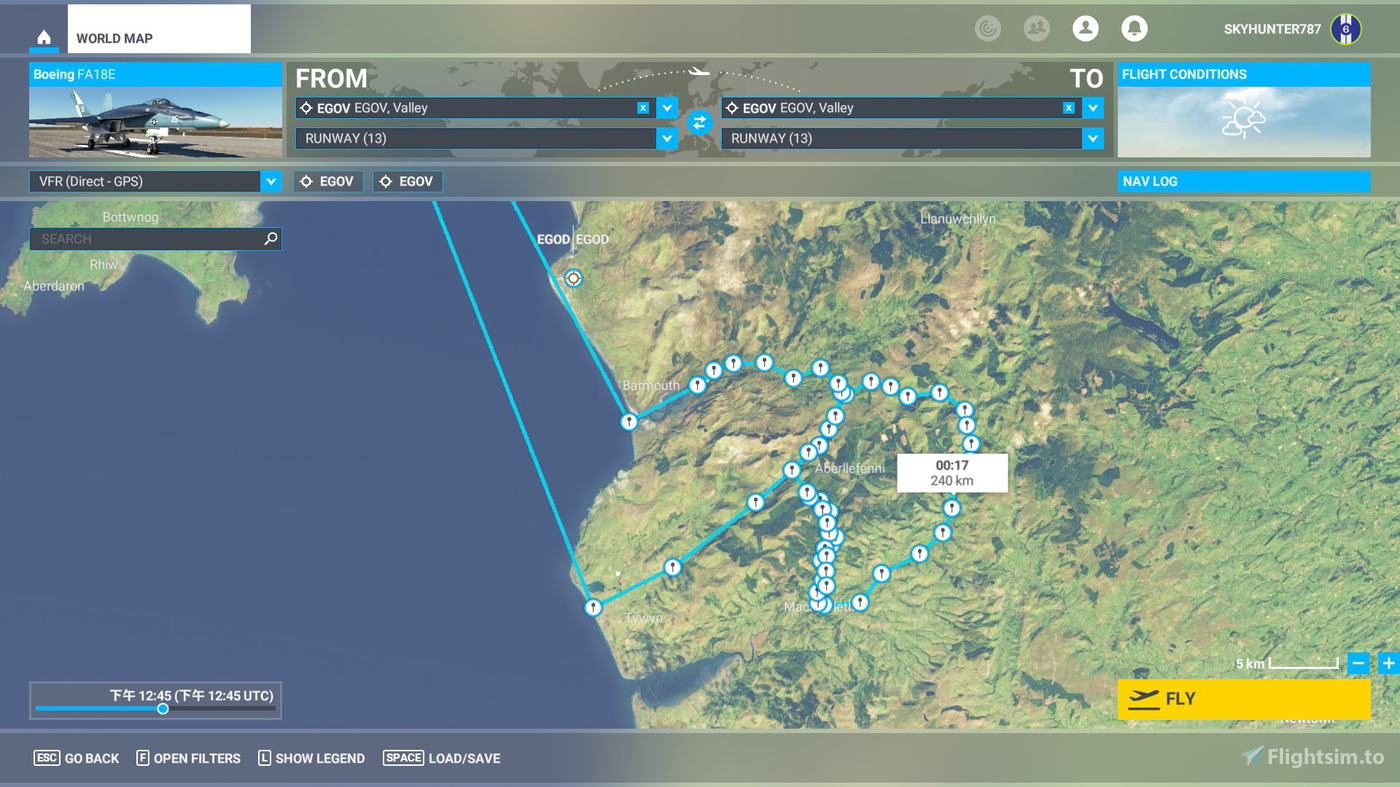Zoom in with the map plus icon
The image size is (1400, 787).
point(1386,662)
